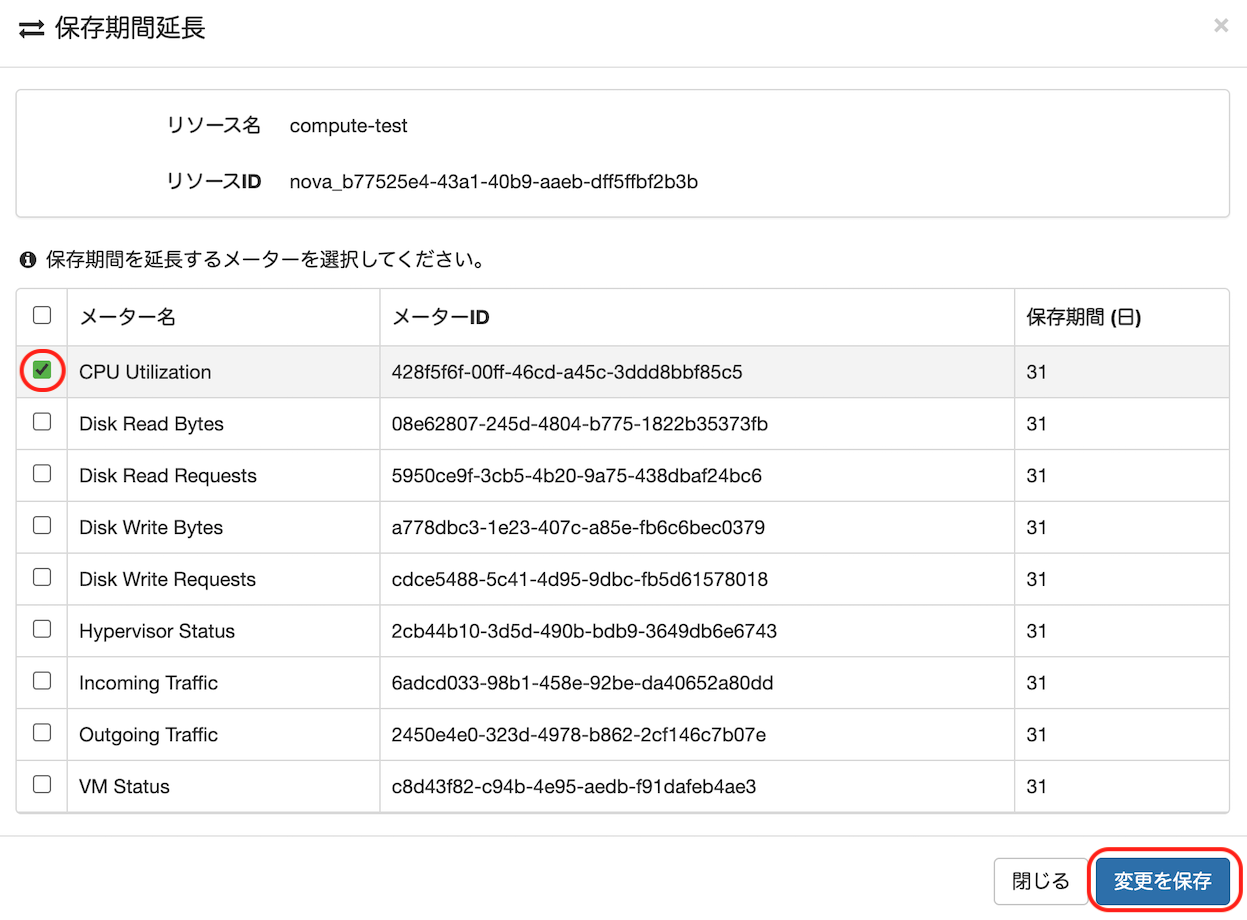Viewport: 1247px width, 920px height.
Task: Check the Hypervisor Status checkbox
Action: click(x=42, y=629)
